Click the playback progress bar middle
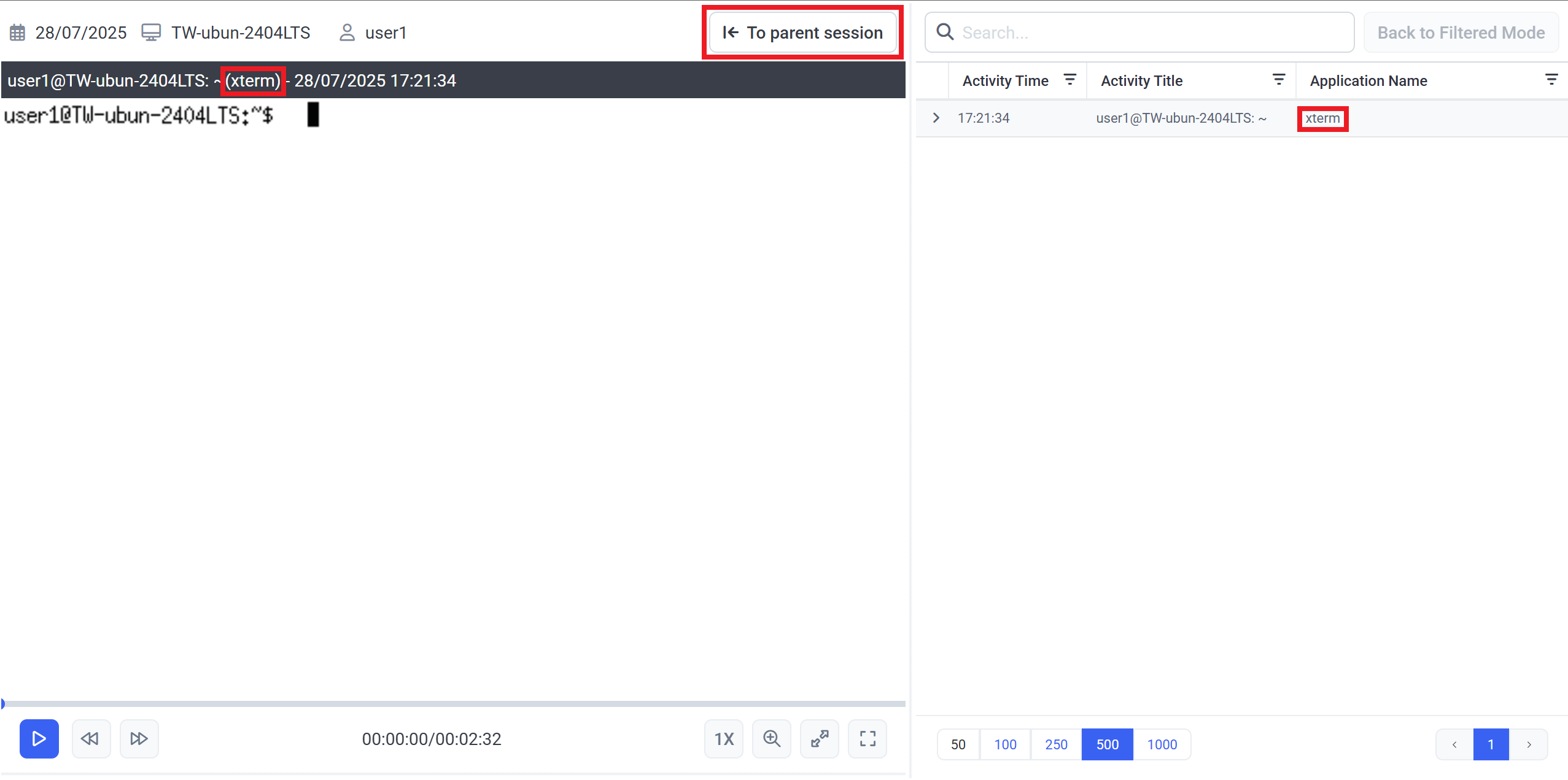 (453, 704)
